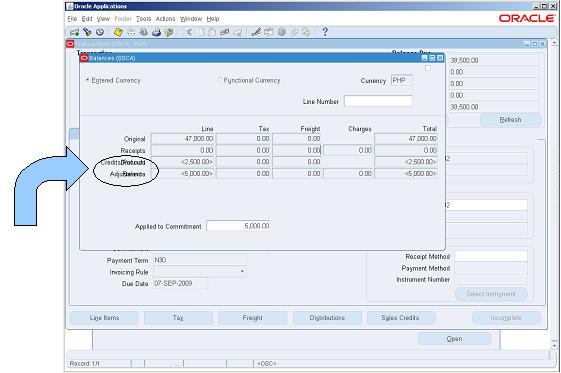Click the Applied to Commitment field
561x373 pixels.
click(238, 226)
